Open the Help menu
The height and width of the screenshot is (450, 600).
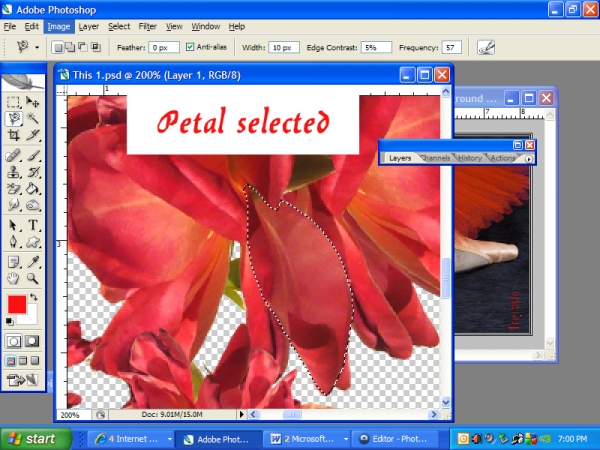click(236, 26)
